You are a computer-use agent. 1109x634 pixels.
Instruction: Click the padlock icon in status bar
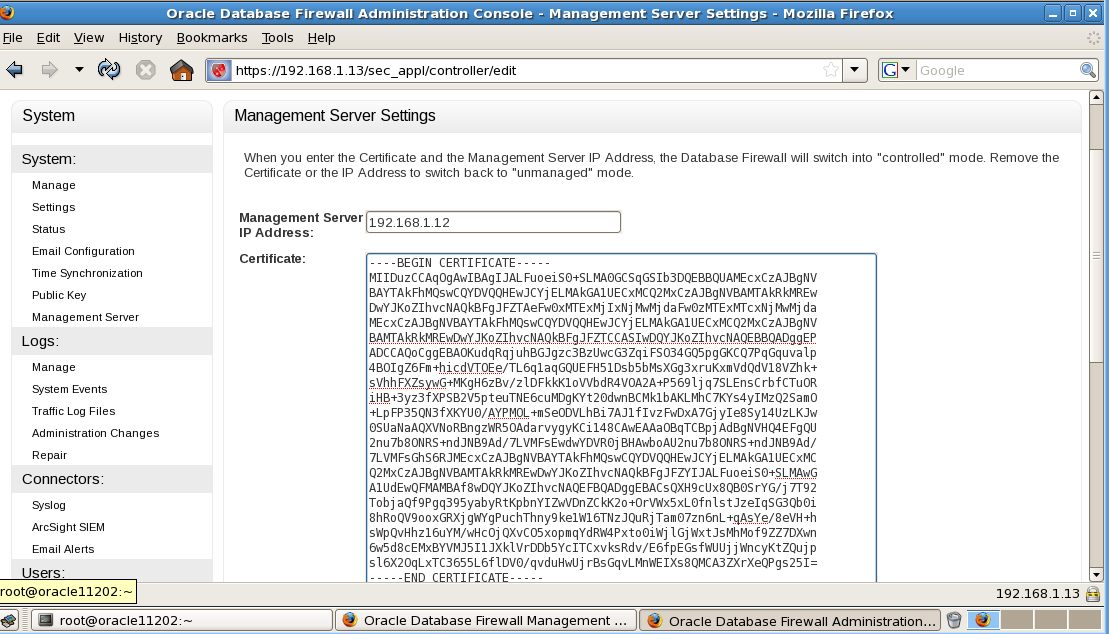coord(1092,594)
